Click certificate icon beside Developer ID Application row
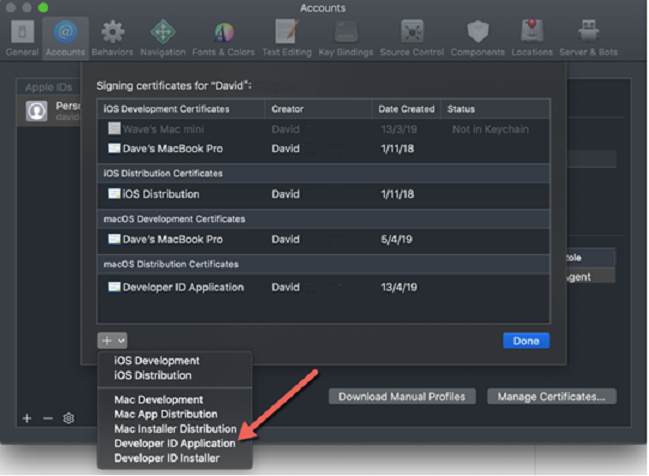 point(114,286)
